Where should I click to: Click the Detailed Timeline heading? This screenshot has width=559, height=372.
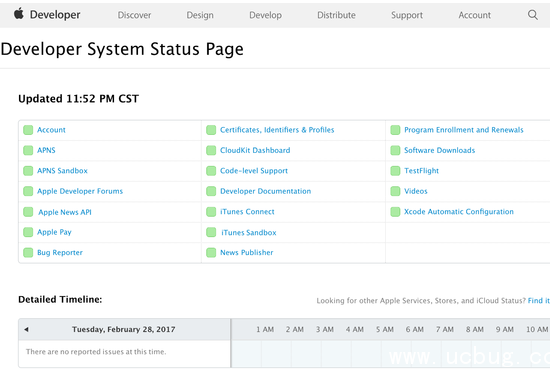[60, 299]
